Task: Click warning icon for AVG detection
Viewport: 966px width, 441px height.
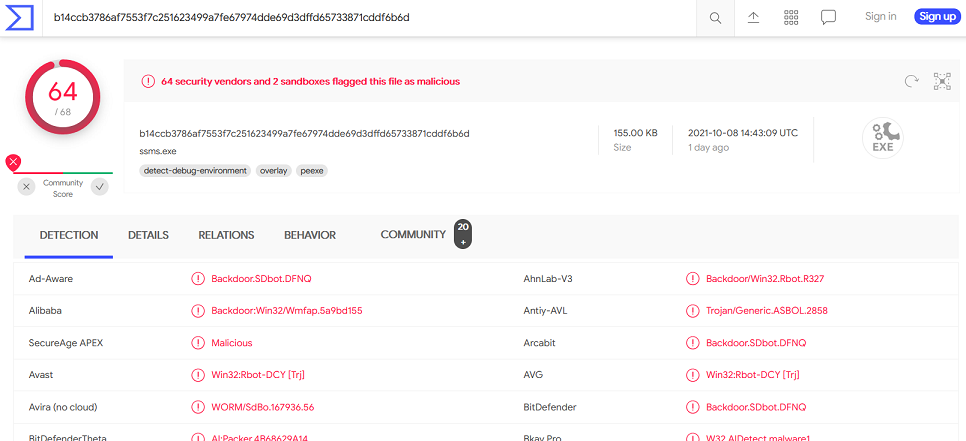Action: [x=692, y=375]
